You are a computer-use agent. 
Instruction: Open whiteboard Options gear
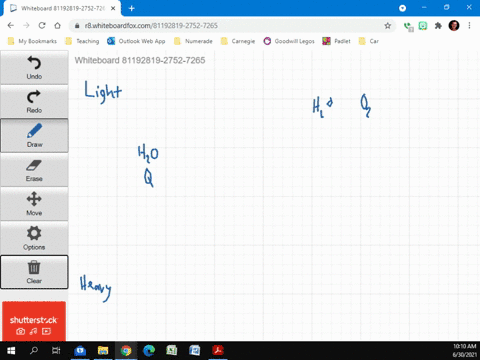[x=34, y=238]
